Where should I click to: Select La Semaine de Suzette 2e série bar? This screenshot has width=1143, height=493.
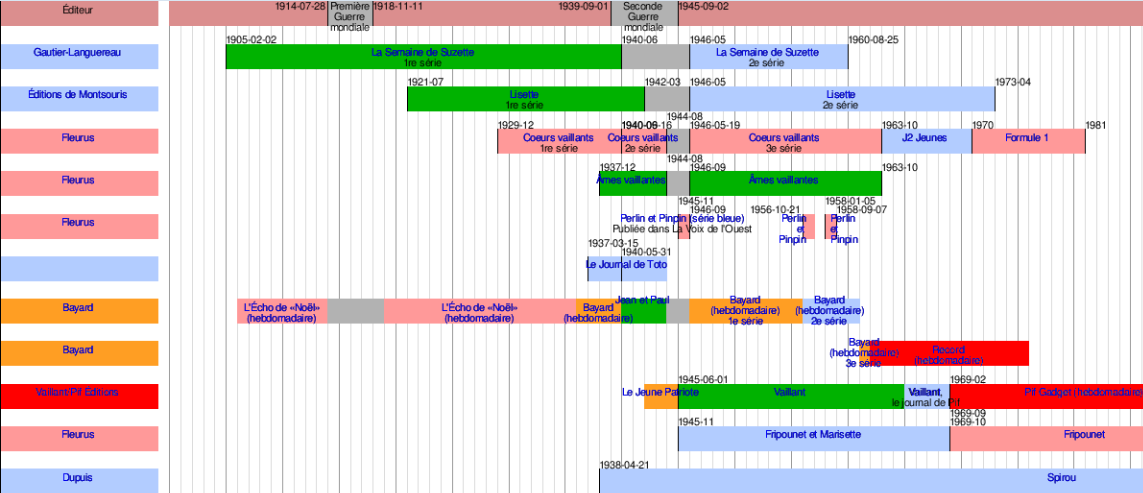[768, 57]
